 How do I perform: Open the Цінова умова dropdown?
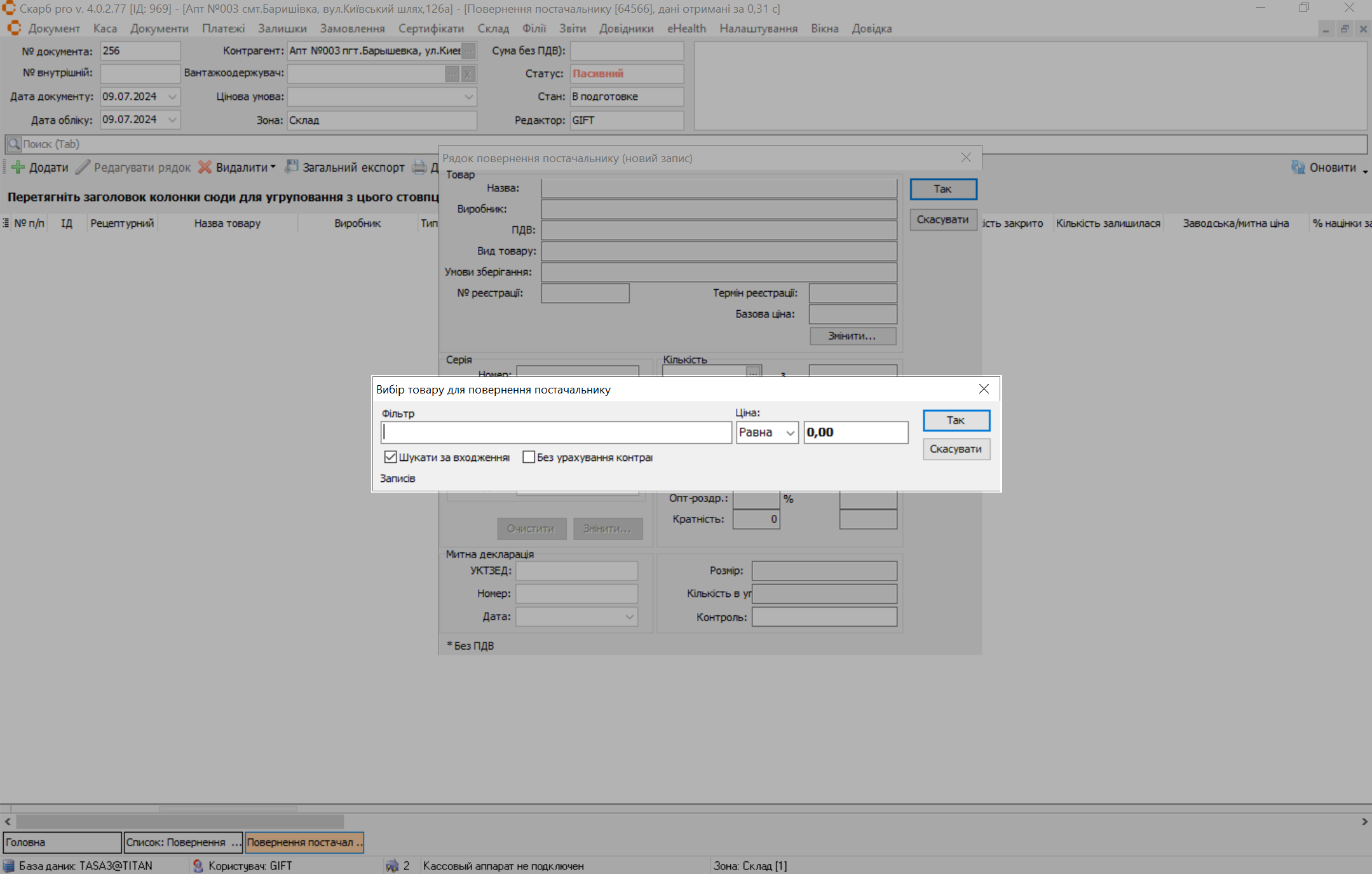point(468,97)
